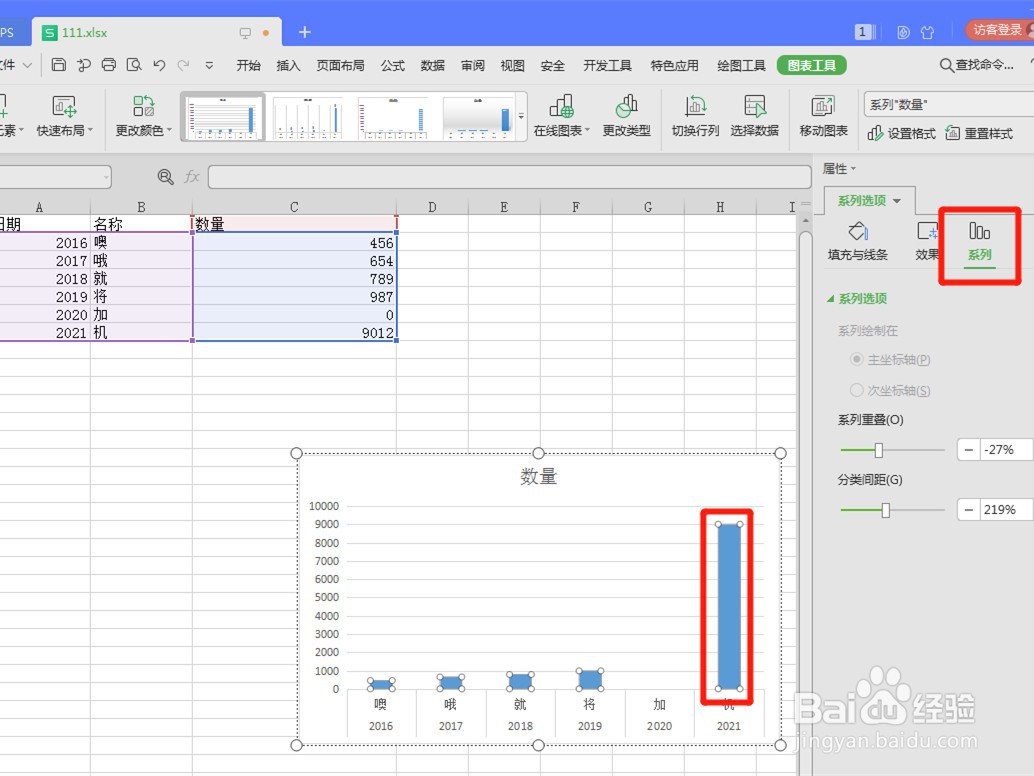The image size is (1034, 776).
Task: Click the Print Preview icon
Action: (134, 65)
